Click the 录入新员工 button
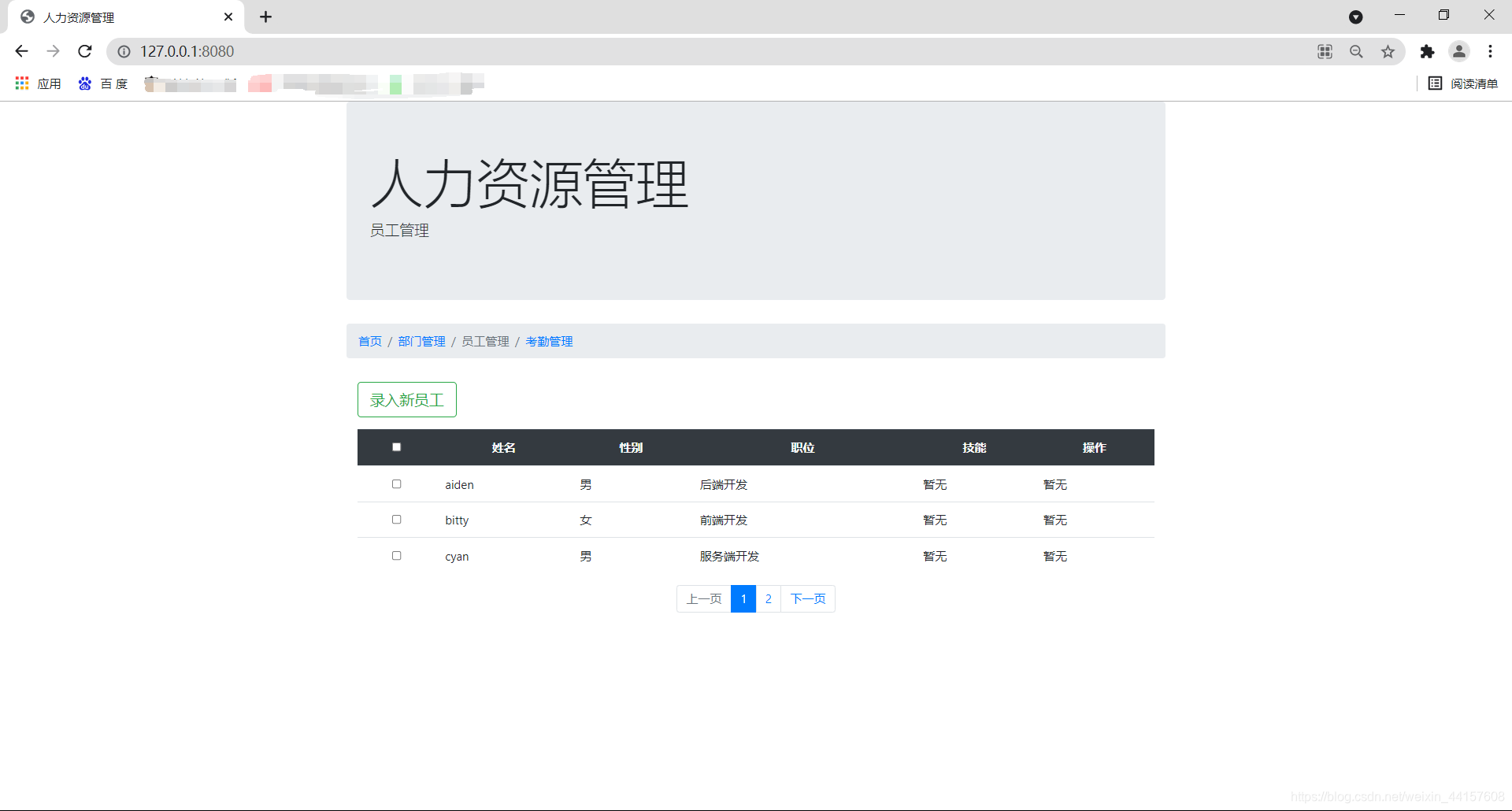Screen dimensions: 1512x811 click(406, 399)
